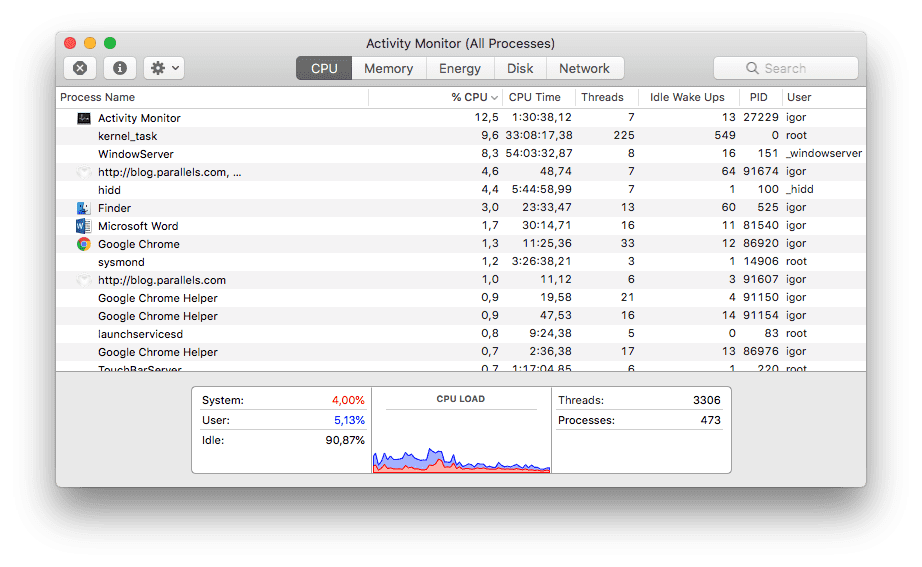Click the blog.parallels.com page process icon
922x567 pixels.
84,172
